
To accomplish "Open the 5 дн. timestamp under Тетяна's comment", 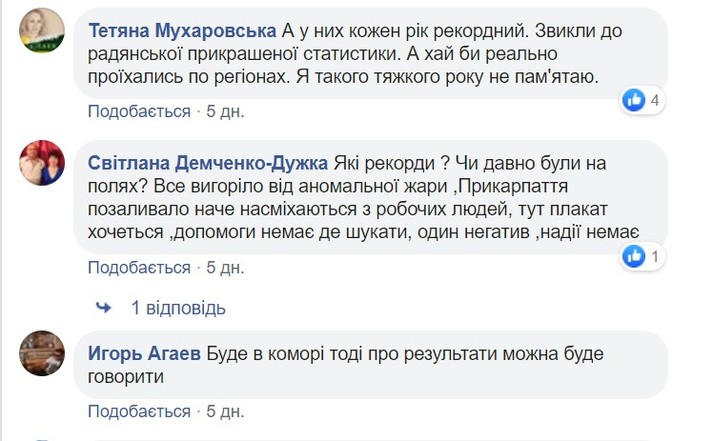I will click(225, 112).
